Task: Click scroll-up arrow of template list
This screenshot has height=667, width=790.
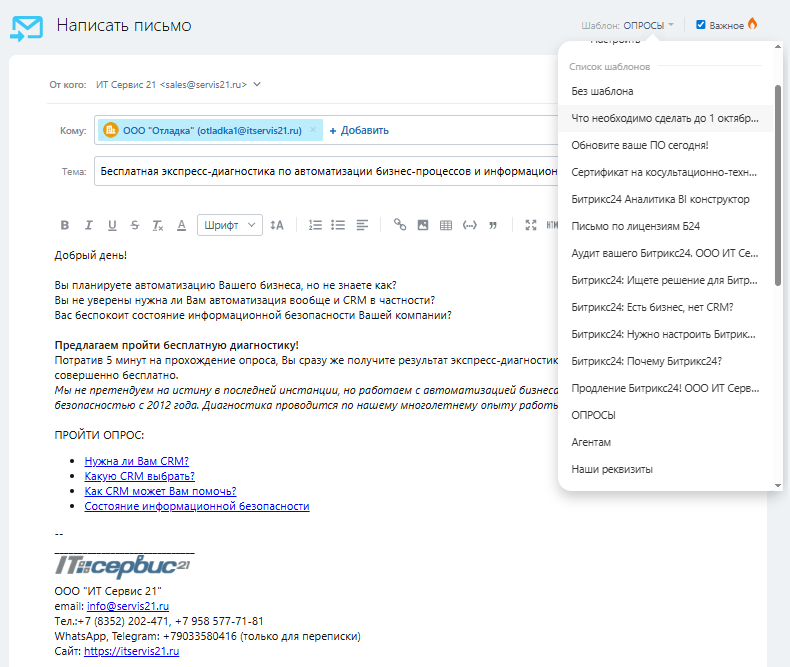Action: click(x=778, y=47)
